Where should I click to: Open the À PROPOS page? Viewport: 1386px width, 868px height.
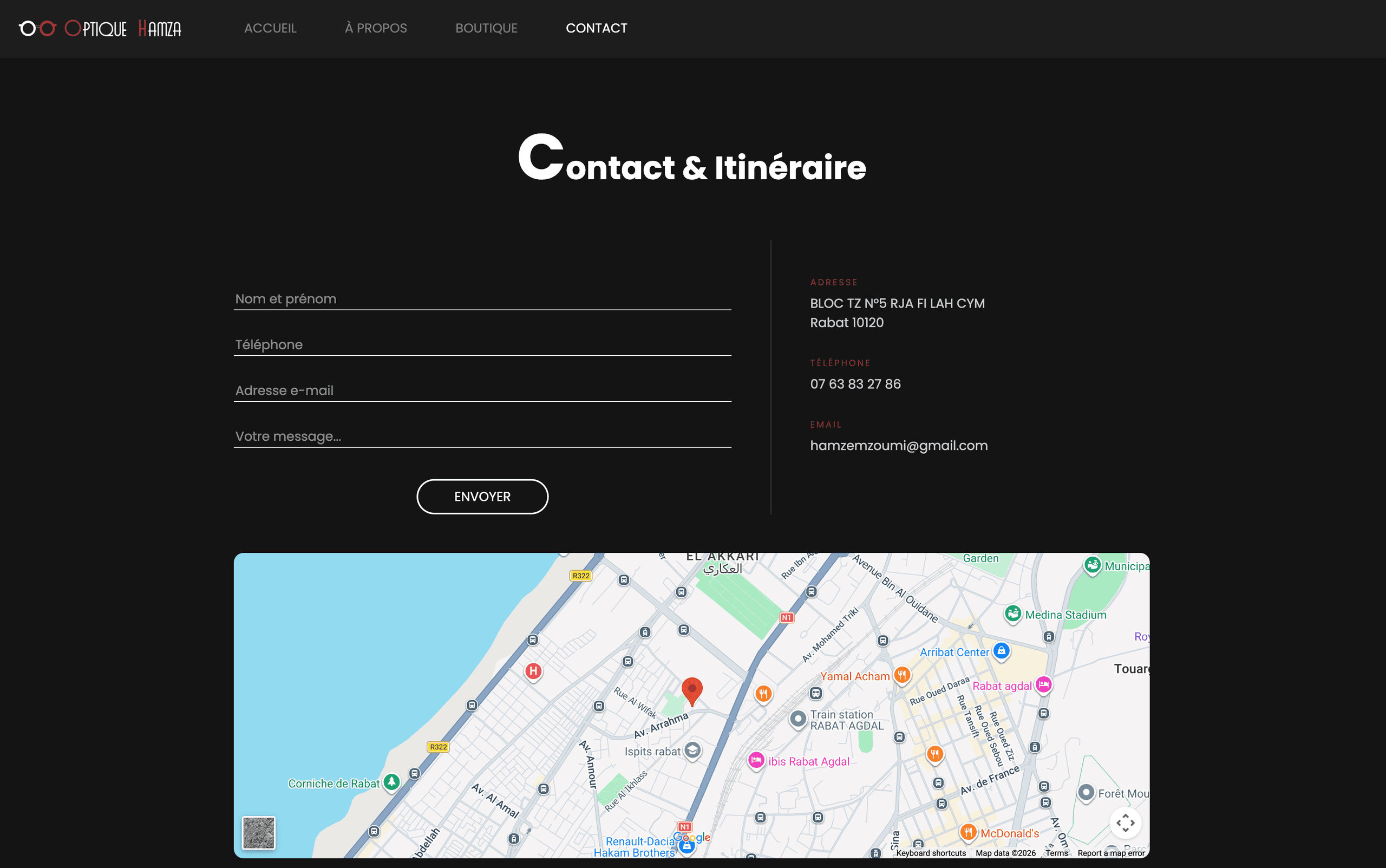(x=376, y=28)
